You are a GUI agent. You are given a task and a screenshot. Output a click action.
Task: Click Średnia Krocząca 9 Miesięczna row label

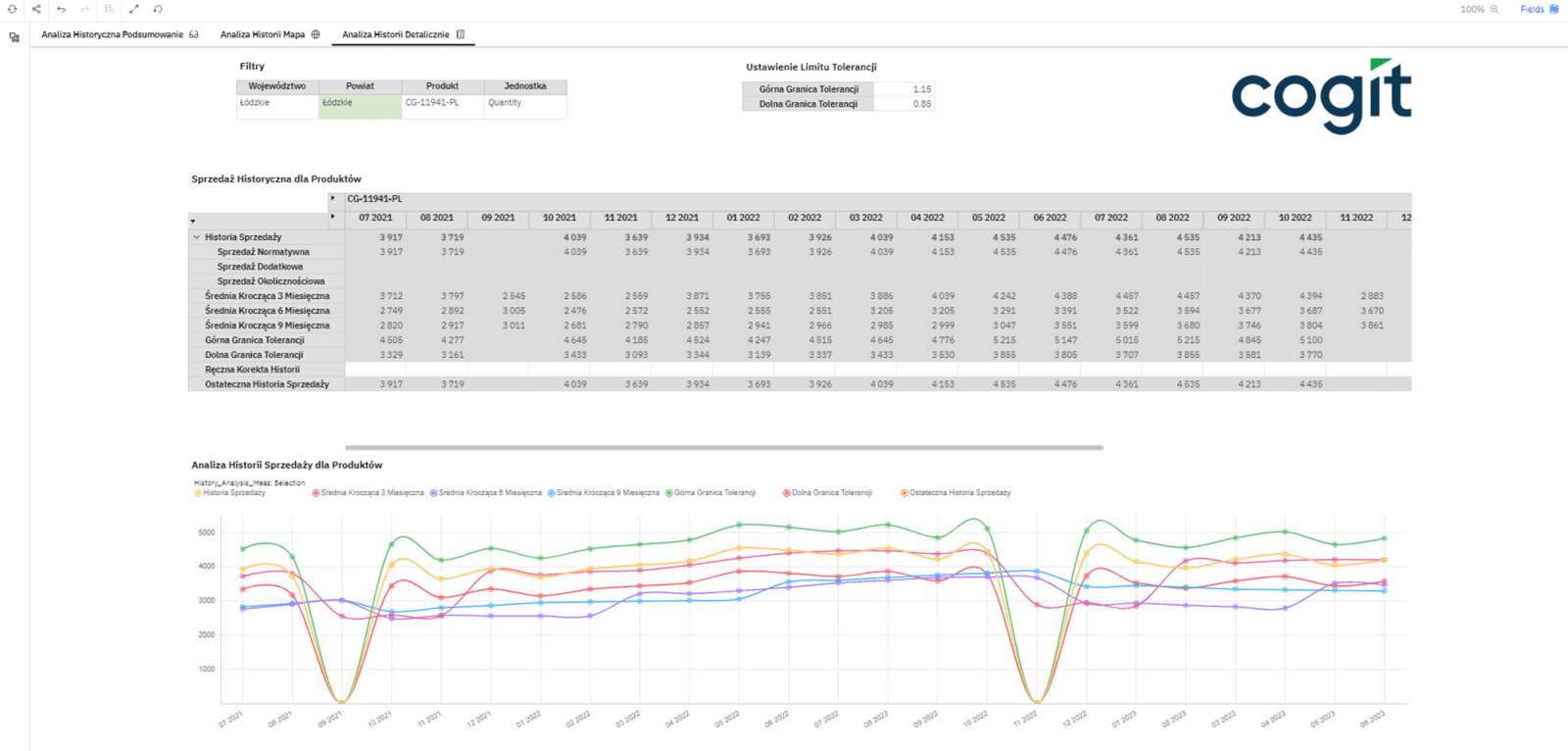[x=267, y=325]
